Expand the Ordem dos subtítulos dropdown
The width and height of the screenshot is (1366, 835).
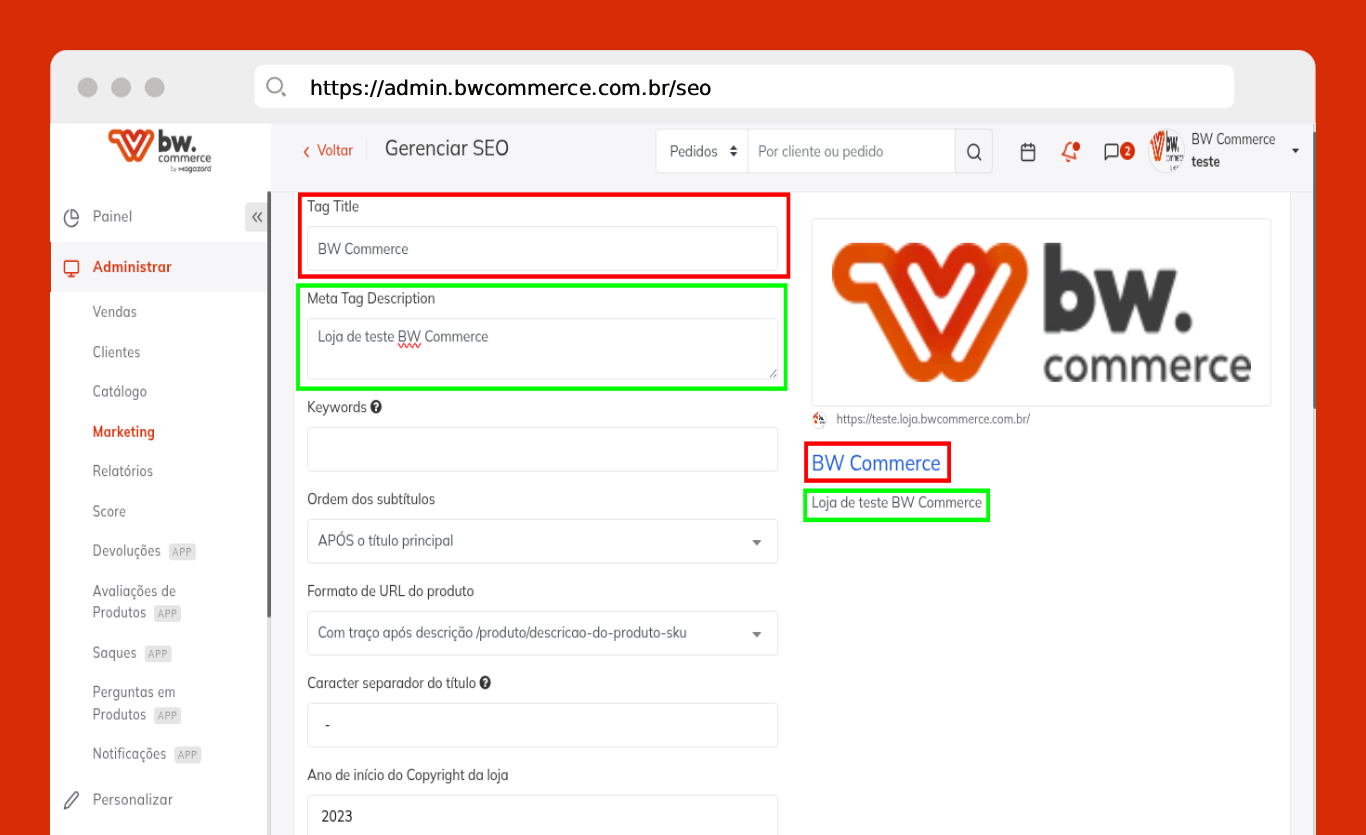542,541
